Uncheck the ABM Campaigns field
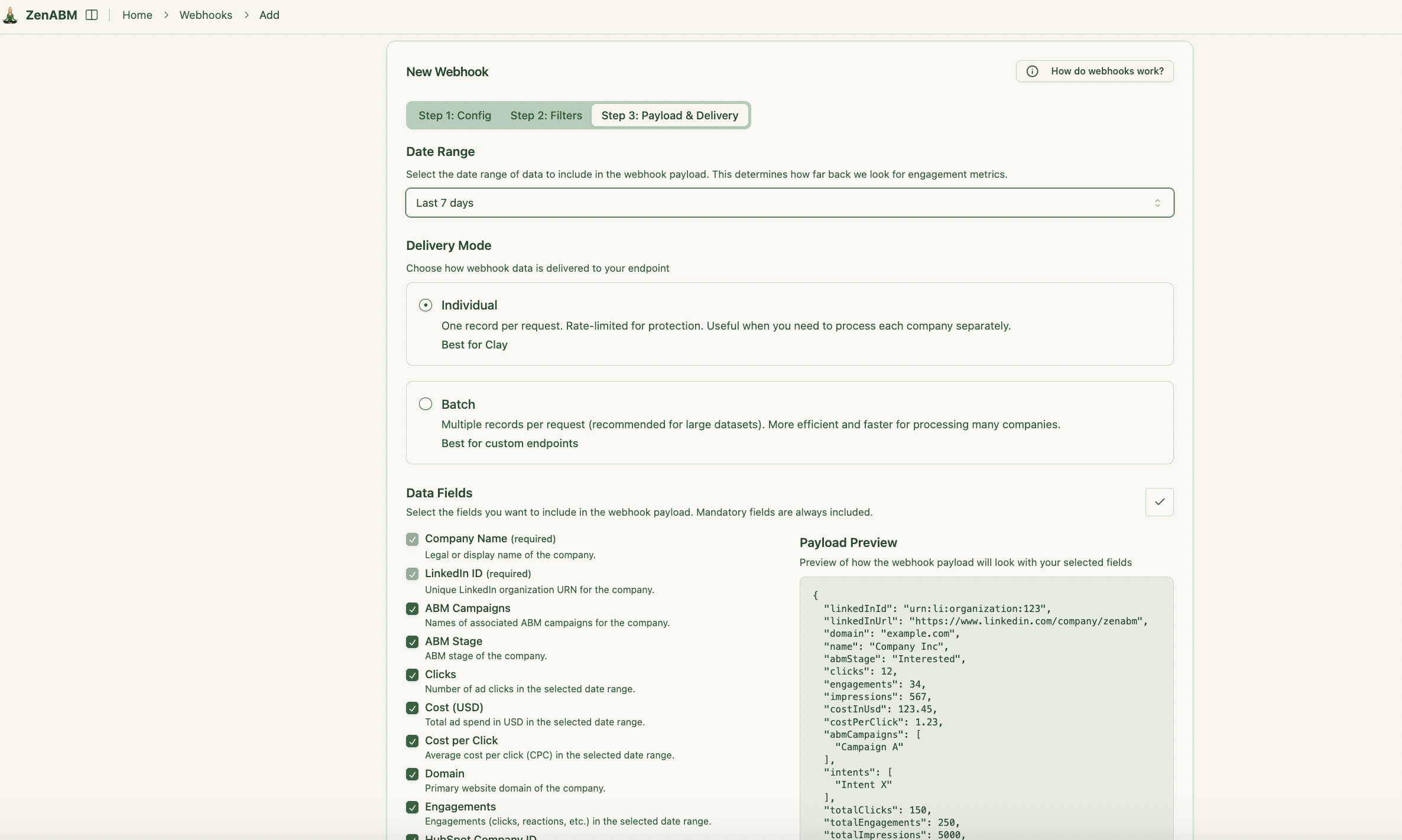 pos(412,608)
